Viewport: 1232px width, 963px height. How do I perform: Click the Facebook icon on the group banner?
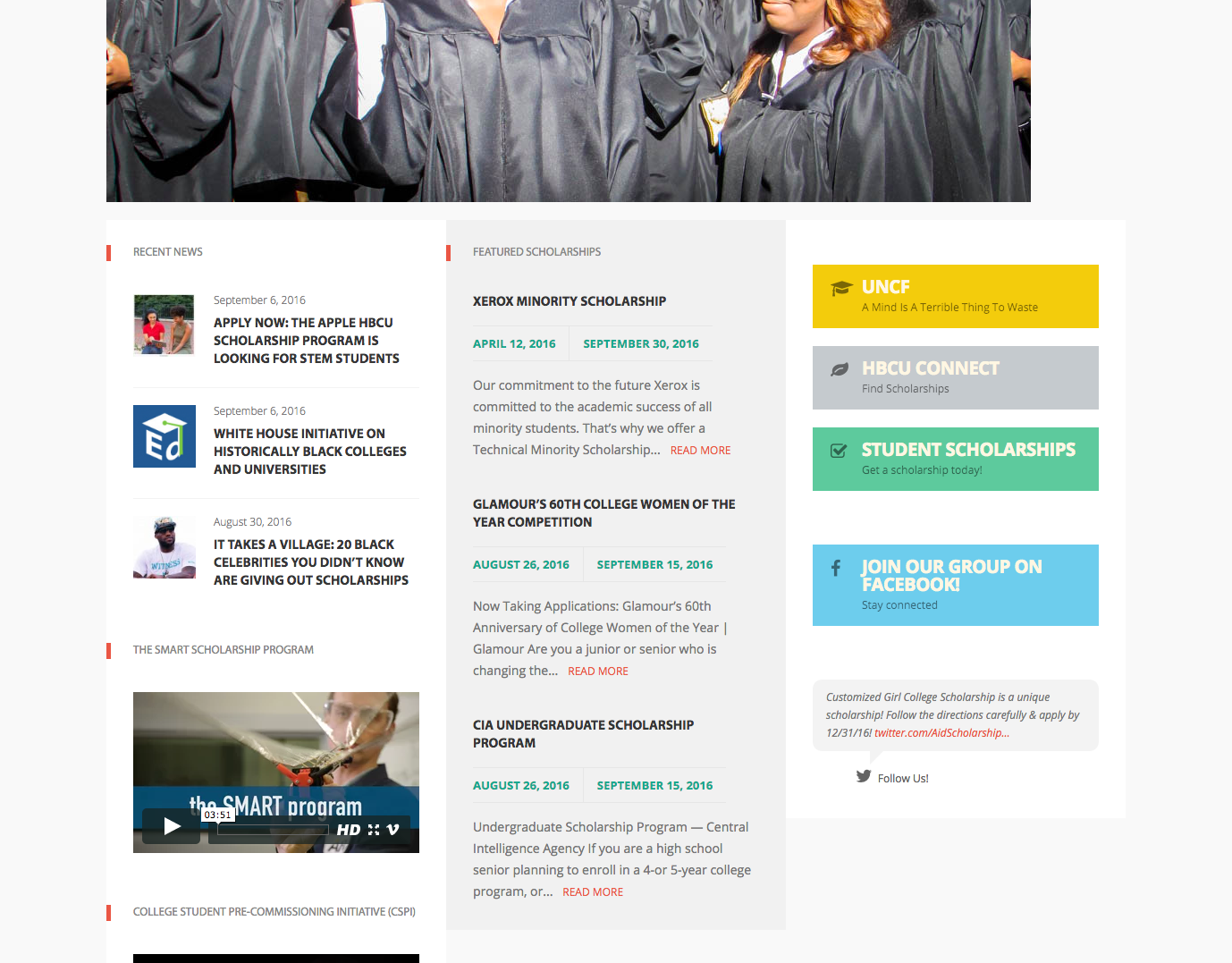[x=836, y=567]
